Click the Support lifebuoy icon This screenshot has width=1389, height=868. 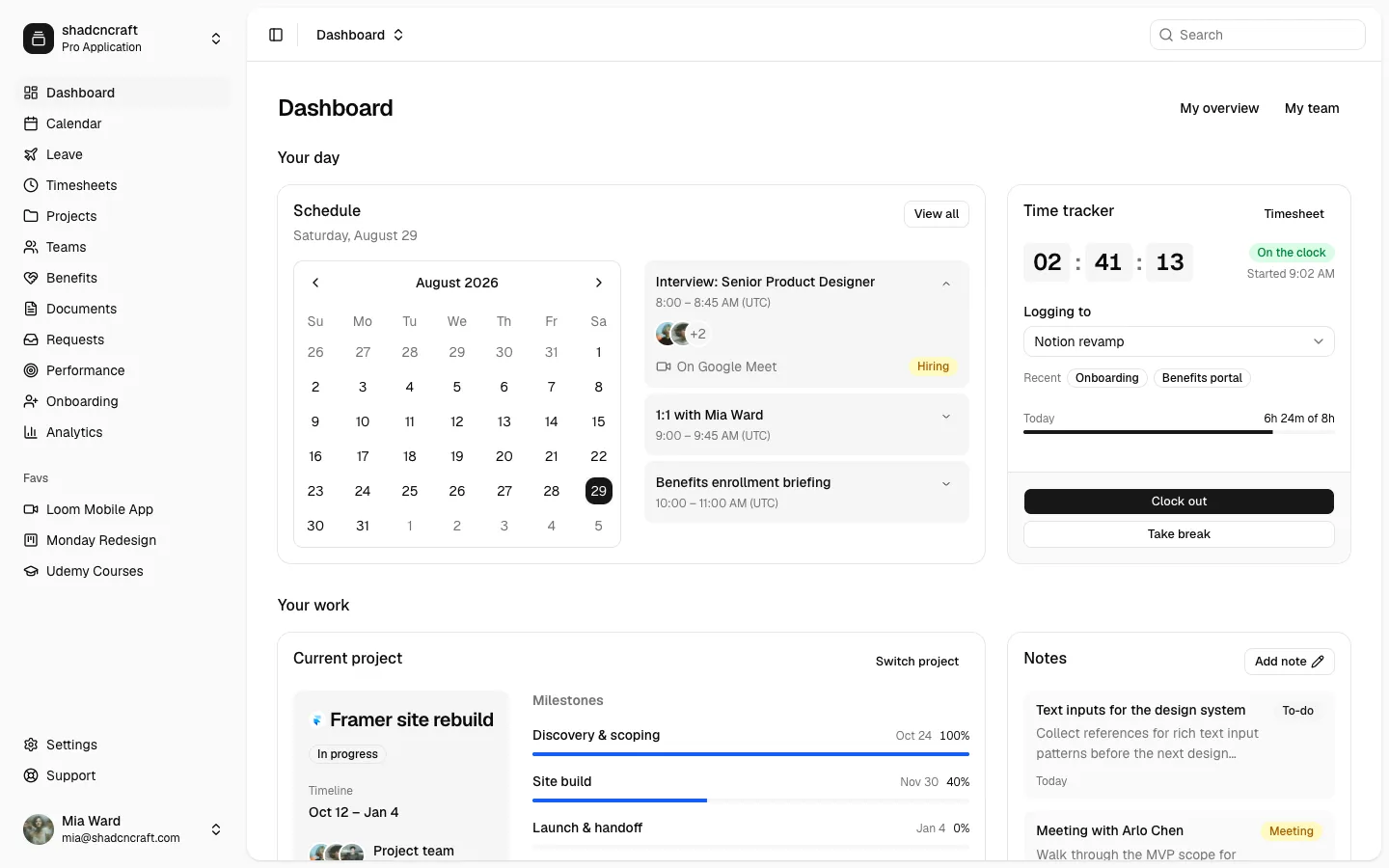coord(31,775)
